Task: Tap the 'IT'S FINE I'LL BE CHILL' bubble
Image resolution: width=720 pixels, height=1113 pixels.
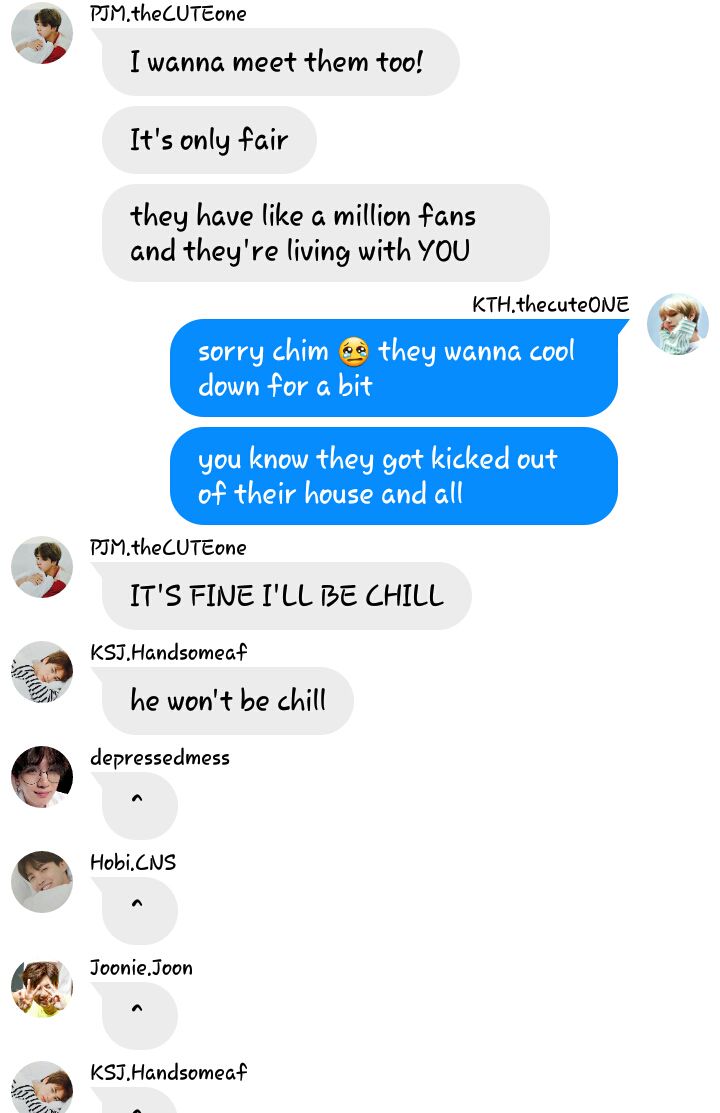Action: pyautogui.click(x=286, y=596)
